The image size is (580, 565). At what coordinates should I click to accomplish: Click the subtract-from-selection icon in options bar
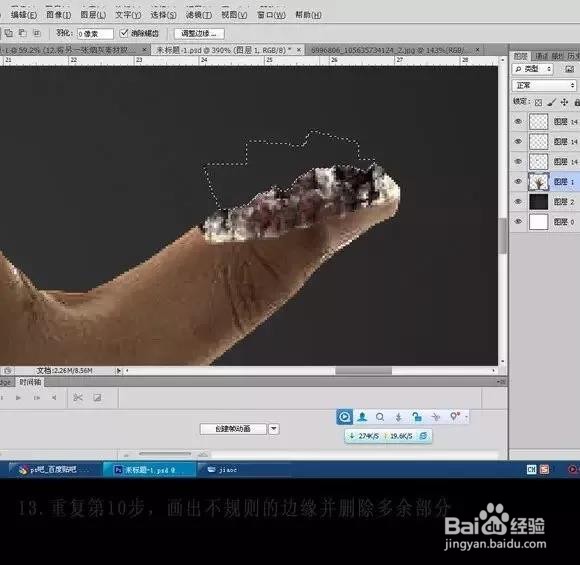pos(23,33)
